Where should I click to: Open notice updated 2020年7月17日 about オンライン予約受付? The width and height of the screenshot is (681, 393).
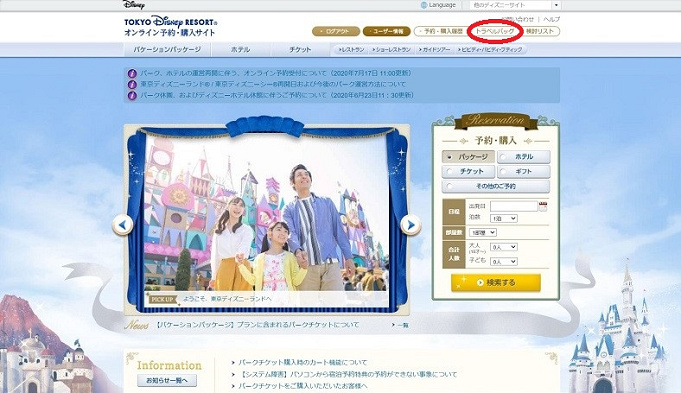pyautogui.click(x=275, y=73)
